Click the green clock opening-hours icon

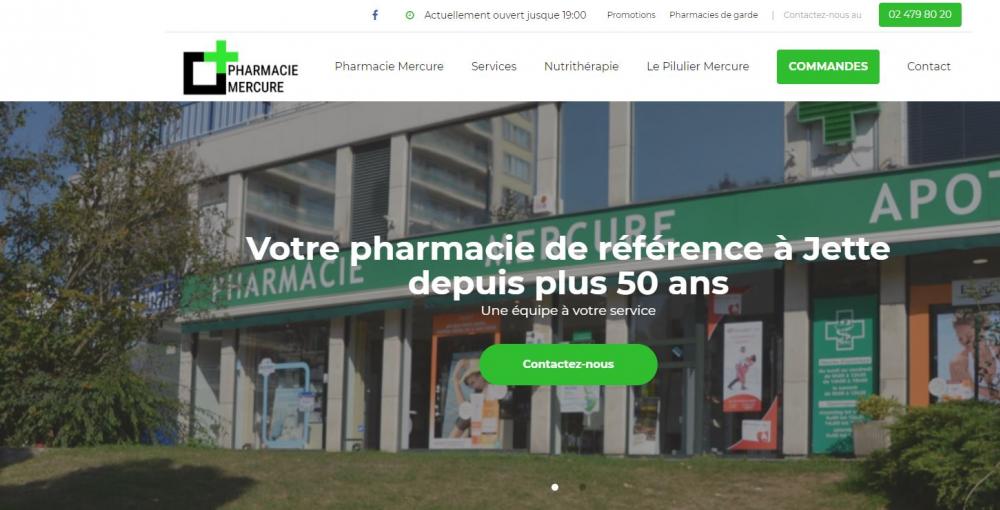pos(409,15)
